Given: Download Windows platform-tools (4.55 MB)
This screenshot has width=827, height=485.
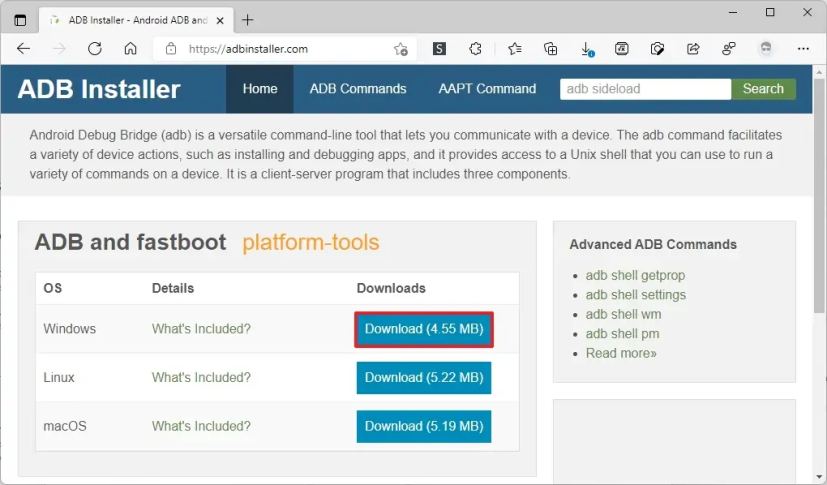Looking at the screenshot, I should [x=424, y=329].
